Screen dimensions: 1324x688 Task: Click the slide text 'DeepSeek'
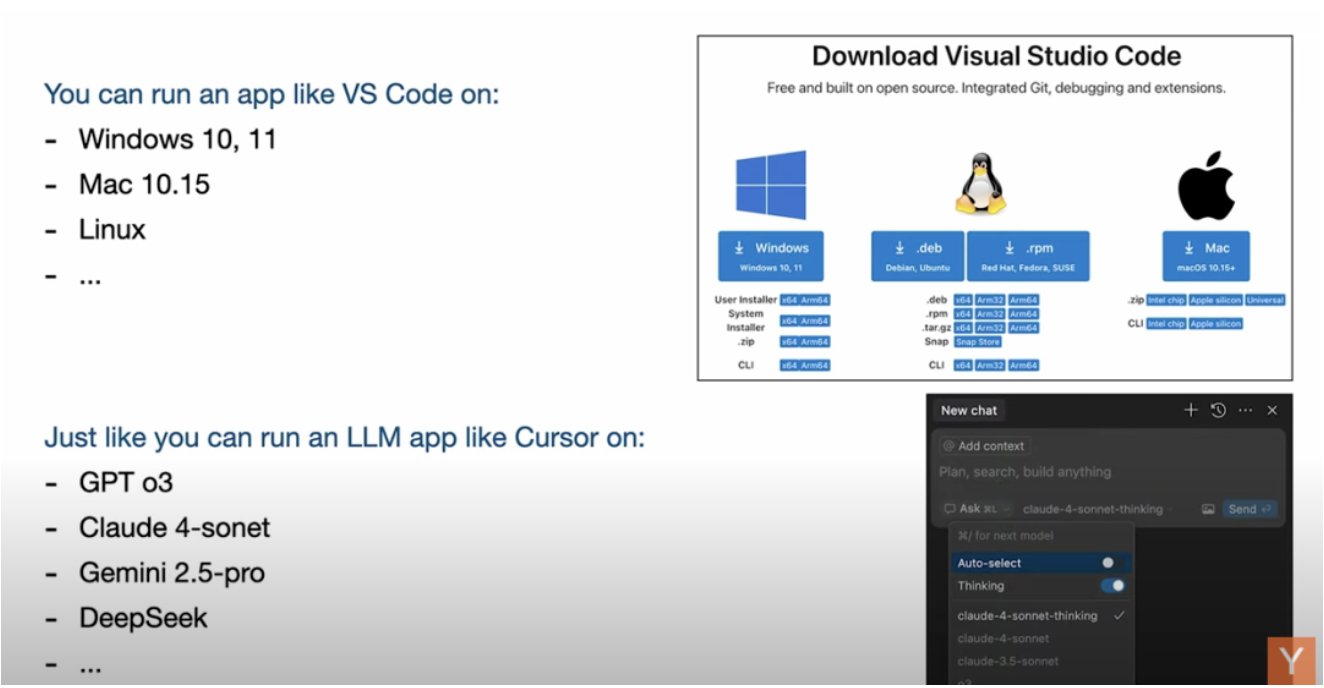(144, 618)
